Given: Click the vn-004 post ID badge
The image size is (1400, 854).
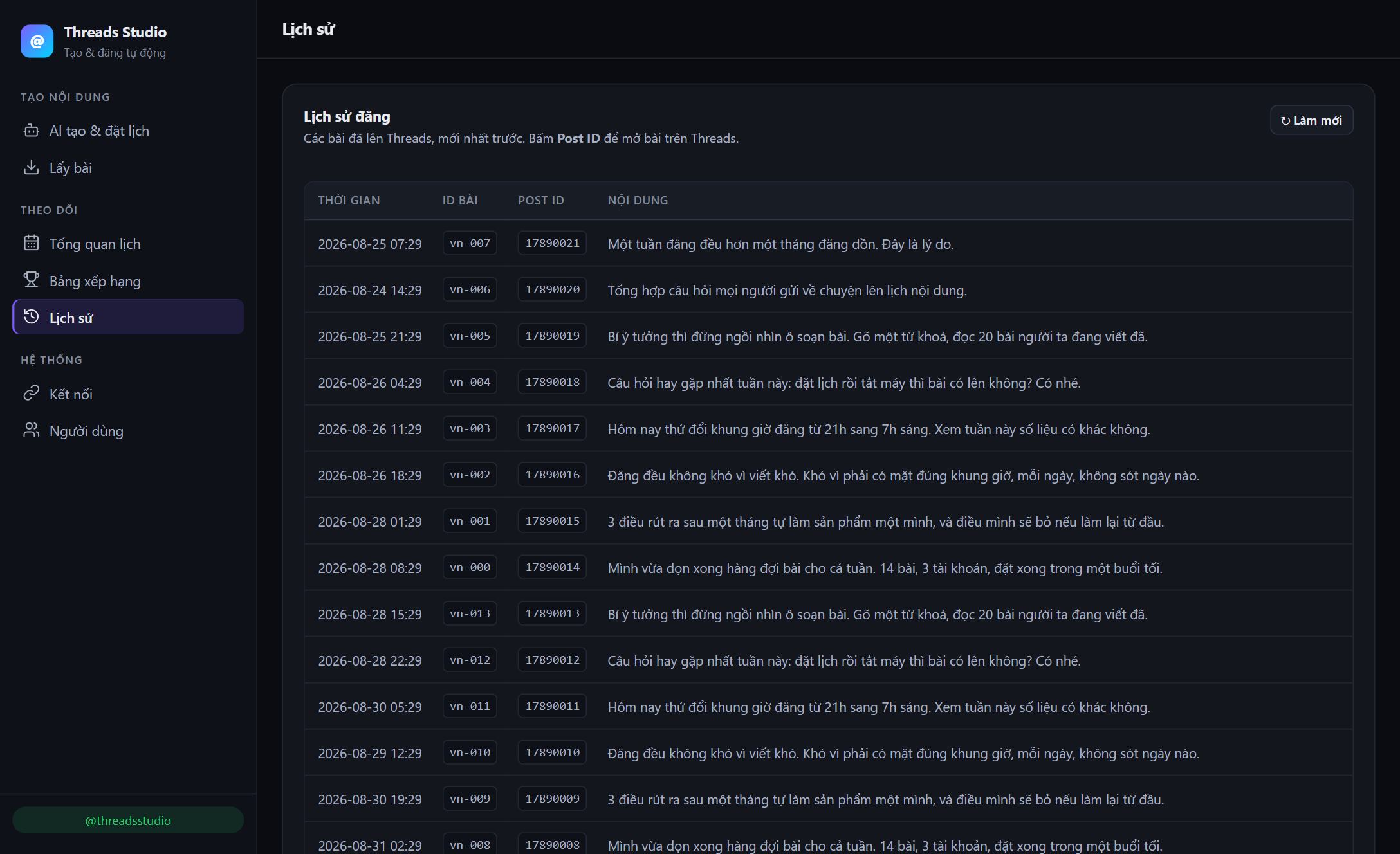Looking at the screenshot, I should point(470,382).
